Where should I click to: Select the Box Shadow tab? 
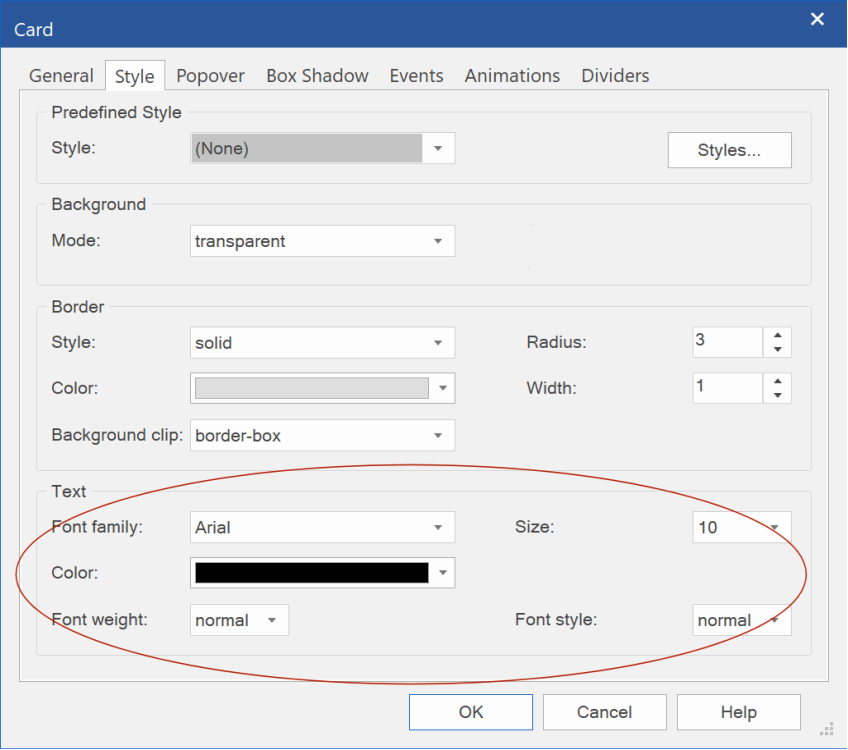(317, 76)
